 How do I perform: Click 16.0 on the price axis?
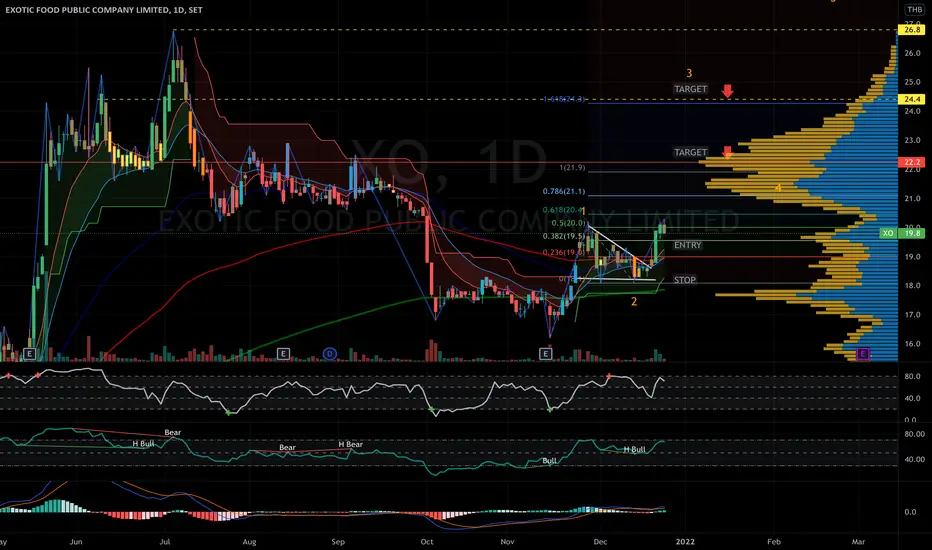tap(912, 344)
